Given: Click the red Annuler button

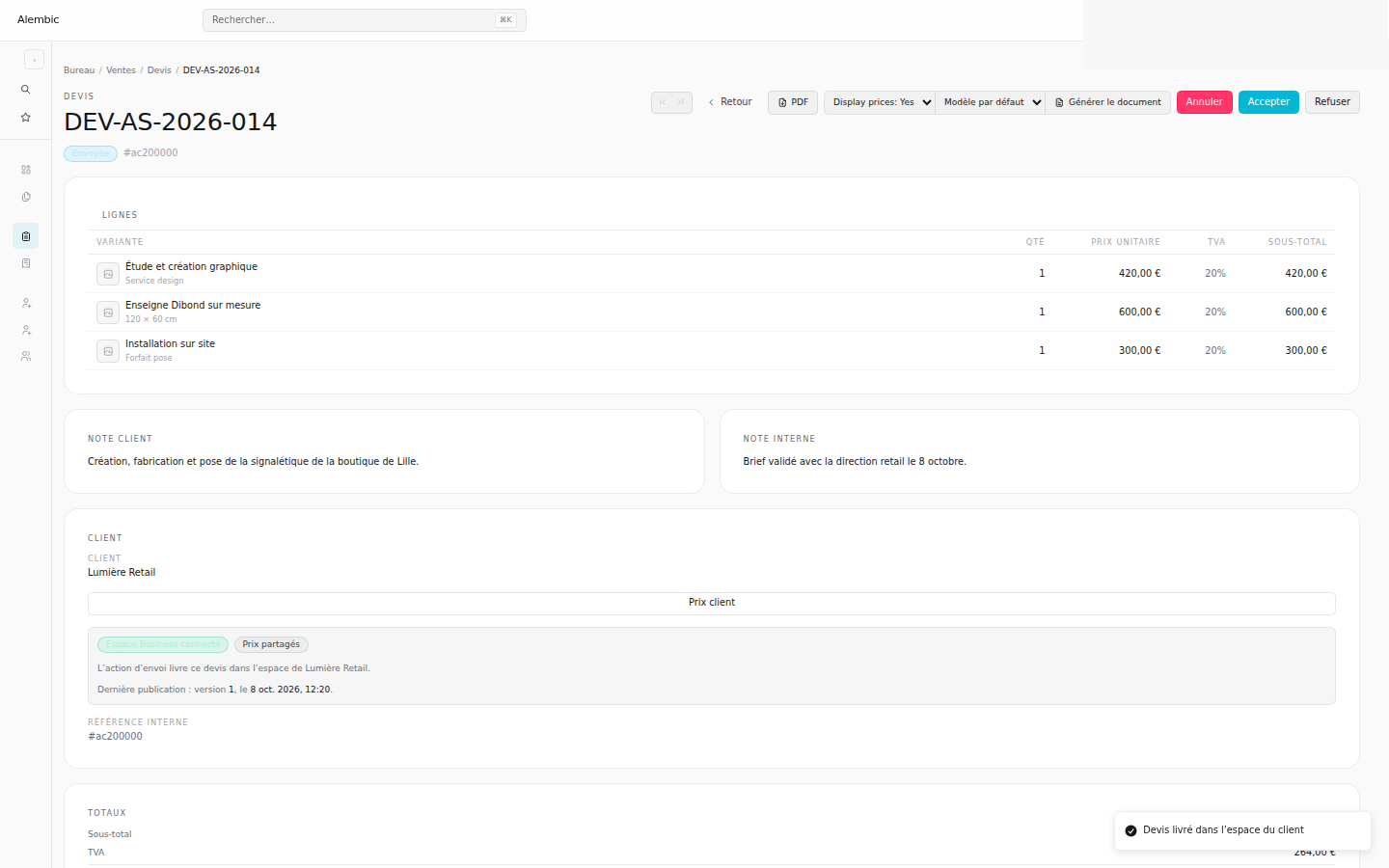Looking at the screenshot, I should coord(1205,102).
